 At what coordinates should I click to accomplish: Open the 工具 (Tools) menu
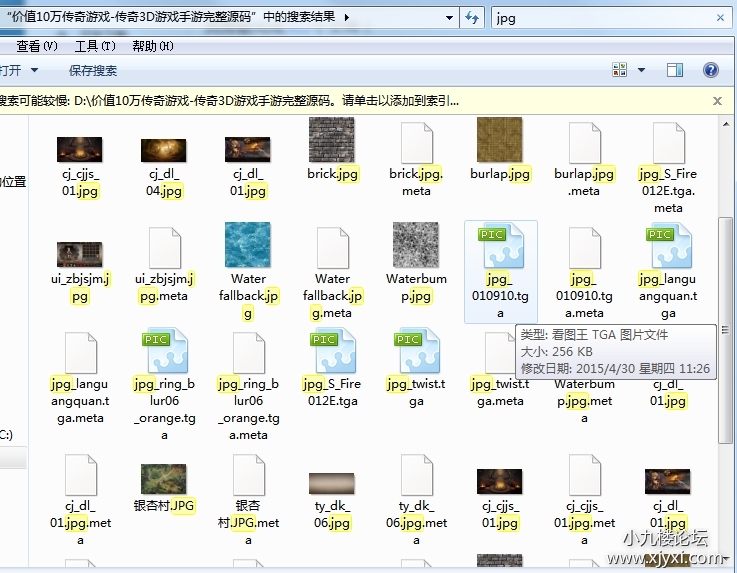[95, 46]
